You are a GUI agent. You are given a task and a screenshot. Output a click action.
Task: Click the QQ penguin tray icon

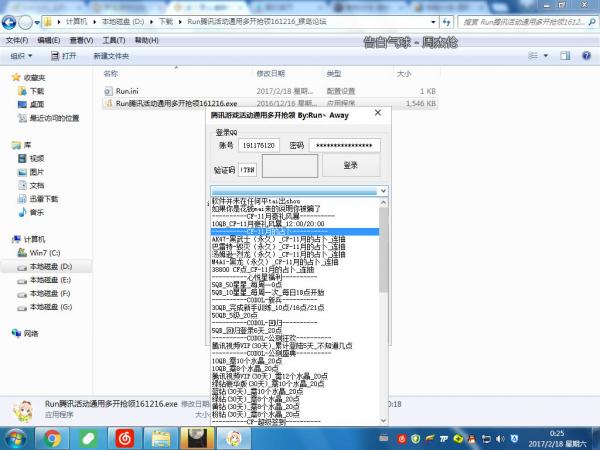[x=472, y=439]
